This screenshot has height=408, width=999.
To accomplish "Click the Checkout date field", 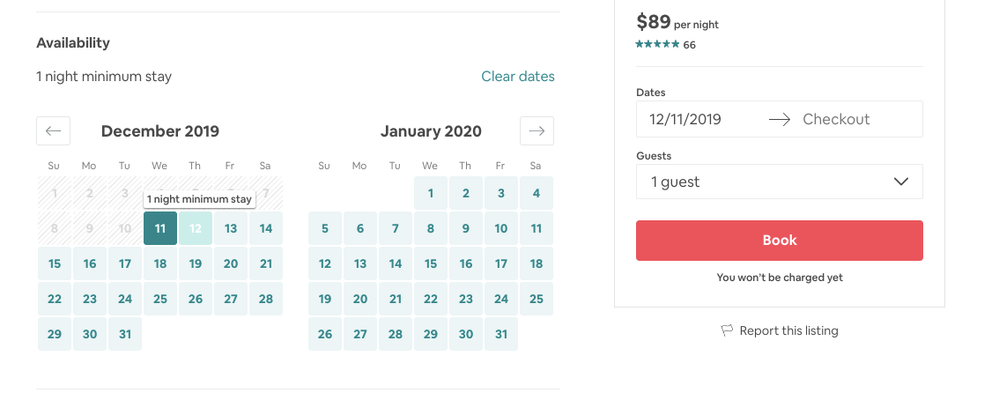I will pyautogui.click(x=836, y=119).
